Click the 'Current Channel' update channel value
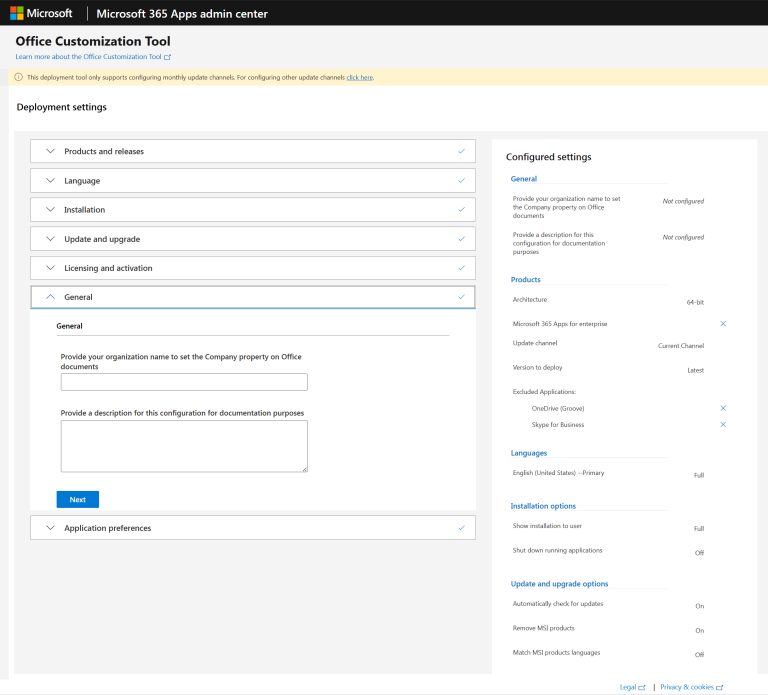 (x=681, y=346)
